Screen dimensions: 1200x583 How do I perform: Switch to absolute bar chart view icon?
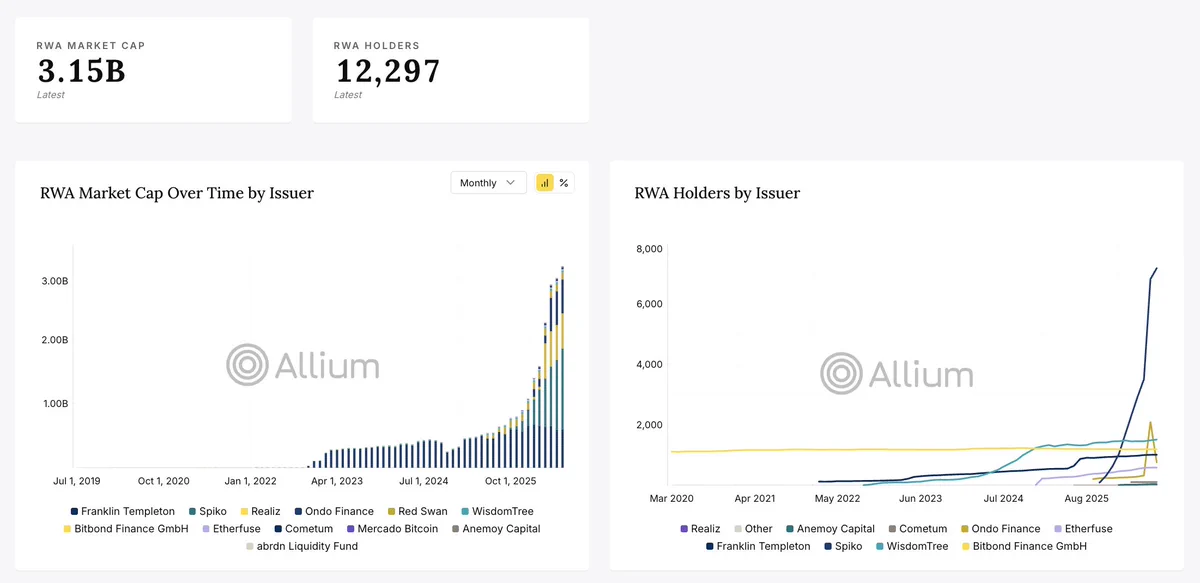pyautogui.click(x=545, y=183)
